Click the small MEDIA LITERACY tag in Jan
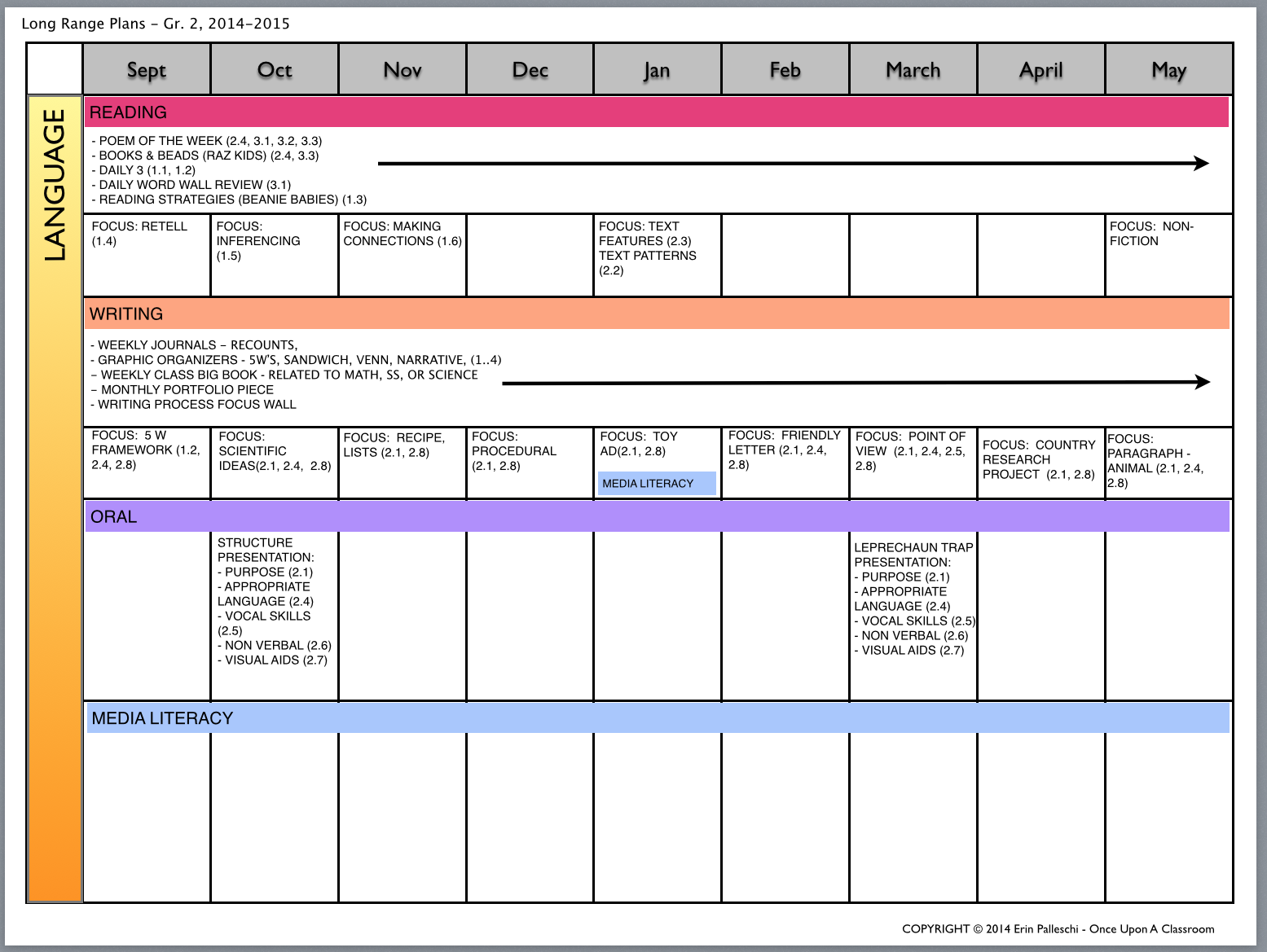The width and height of the screenshot is (1267, 952). (x=657, y=483)
